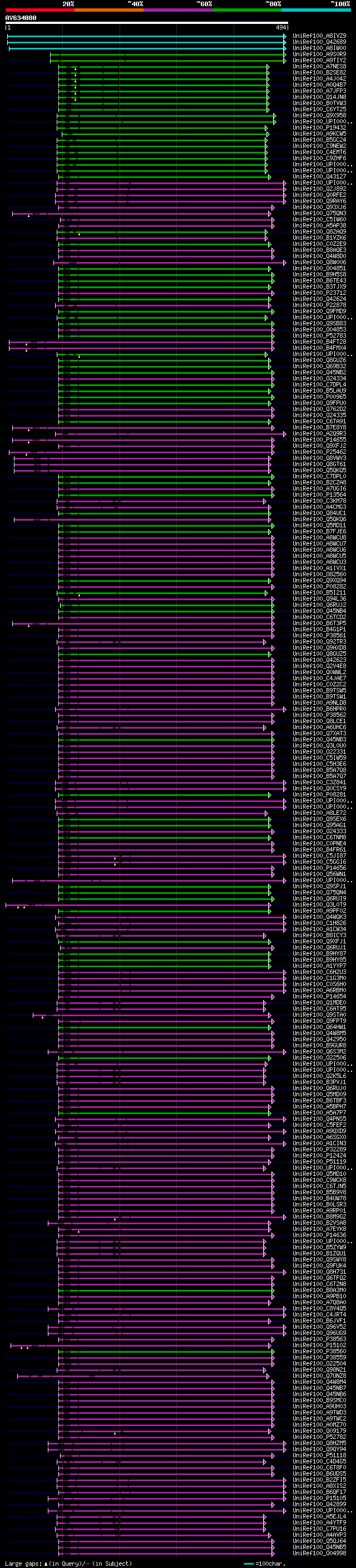This screenshot has width=356, height=1568.
Task: Click hit label UniRef100_P52782
Action: pyautogui.click(x=319, y=1437)
